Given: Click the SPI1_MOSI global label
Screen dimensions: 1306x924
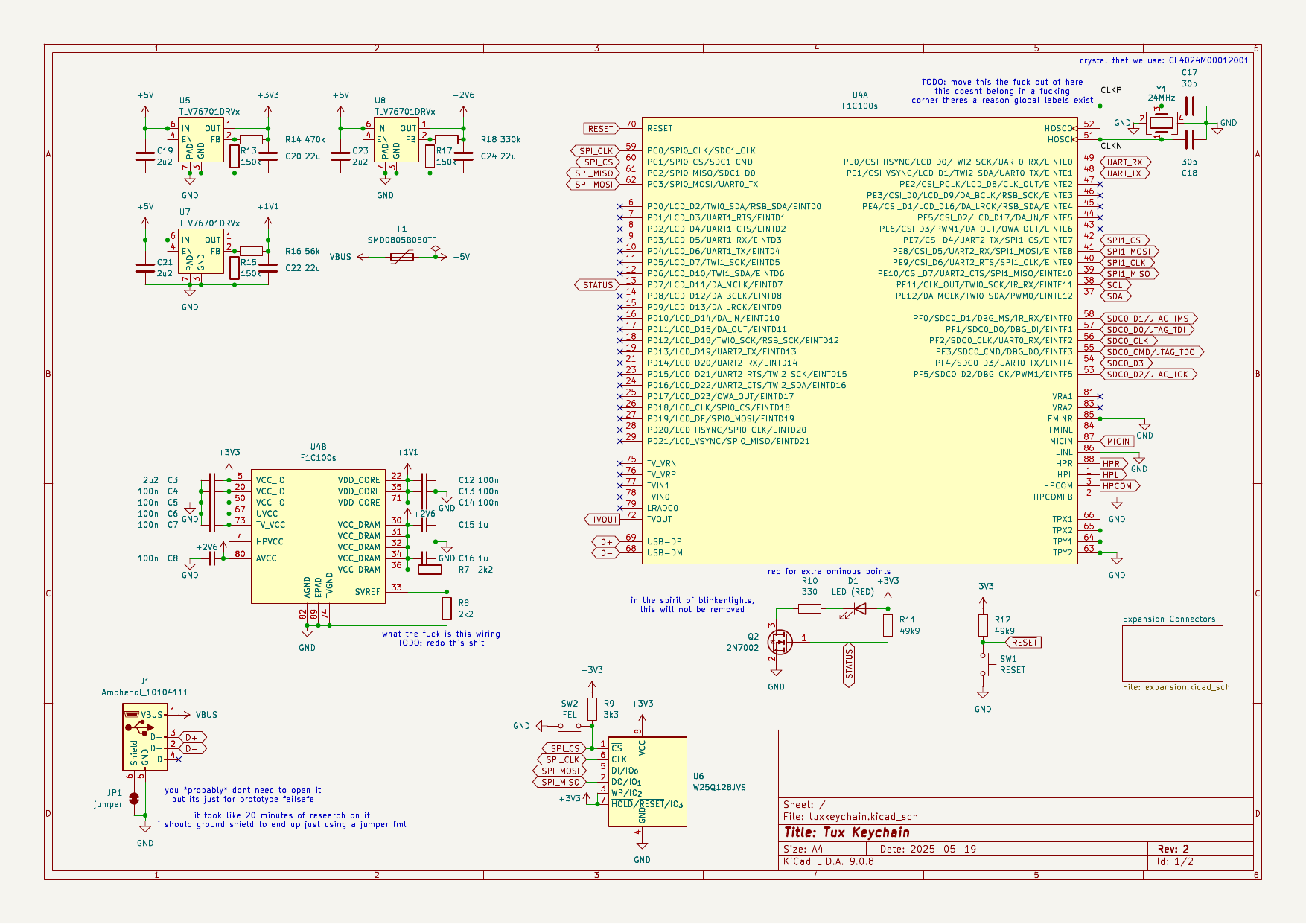Looking at the screenshot, I should pos(1130,252).
